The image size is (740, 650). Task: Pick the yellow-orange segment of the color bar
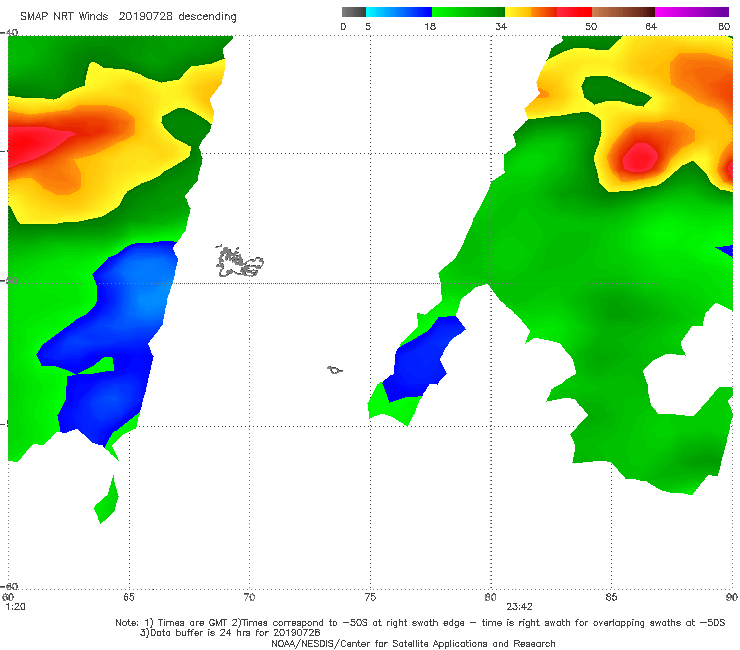530,12
